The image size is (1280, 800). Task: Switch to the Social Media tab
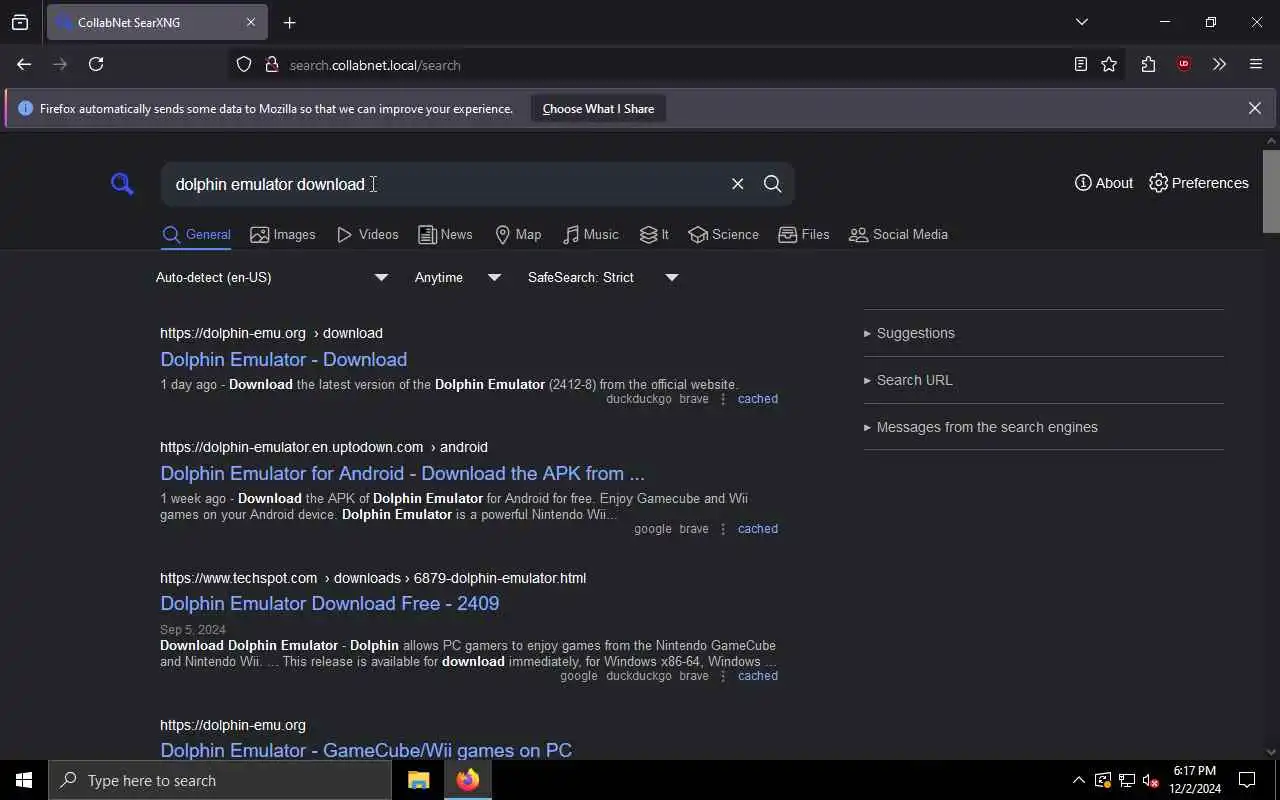coord(899,235)
